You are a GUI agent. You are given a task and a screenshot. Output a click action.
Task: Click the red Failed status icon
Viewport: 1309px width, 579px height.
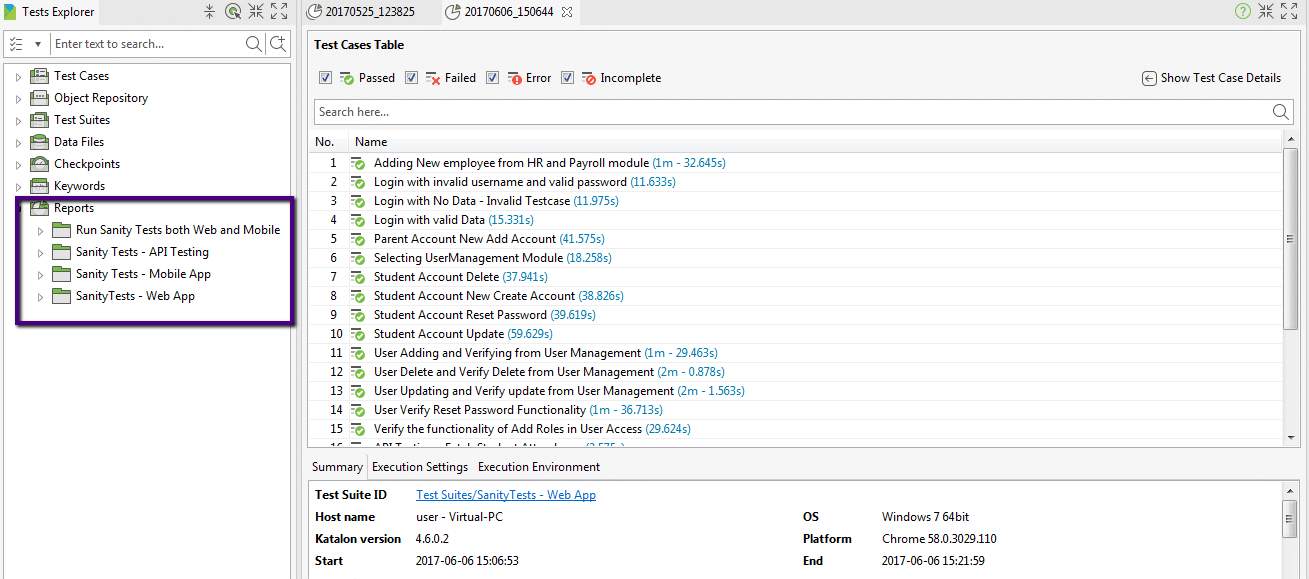coord(432,77)
